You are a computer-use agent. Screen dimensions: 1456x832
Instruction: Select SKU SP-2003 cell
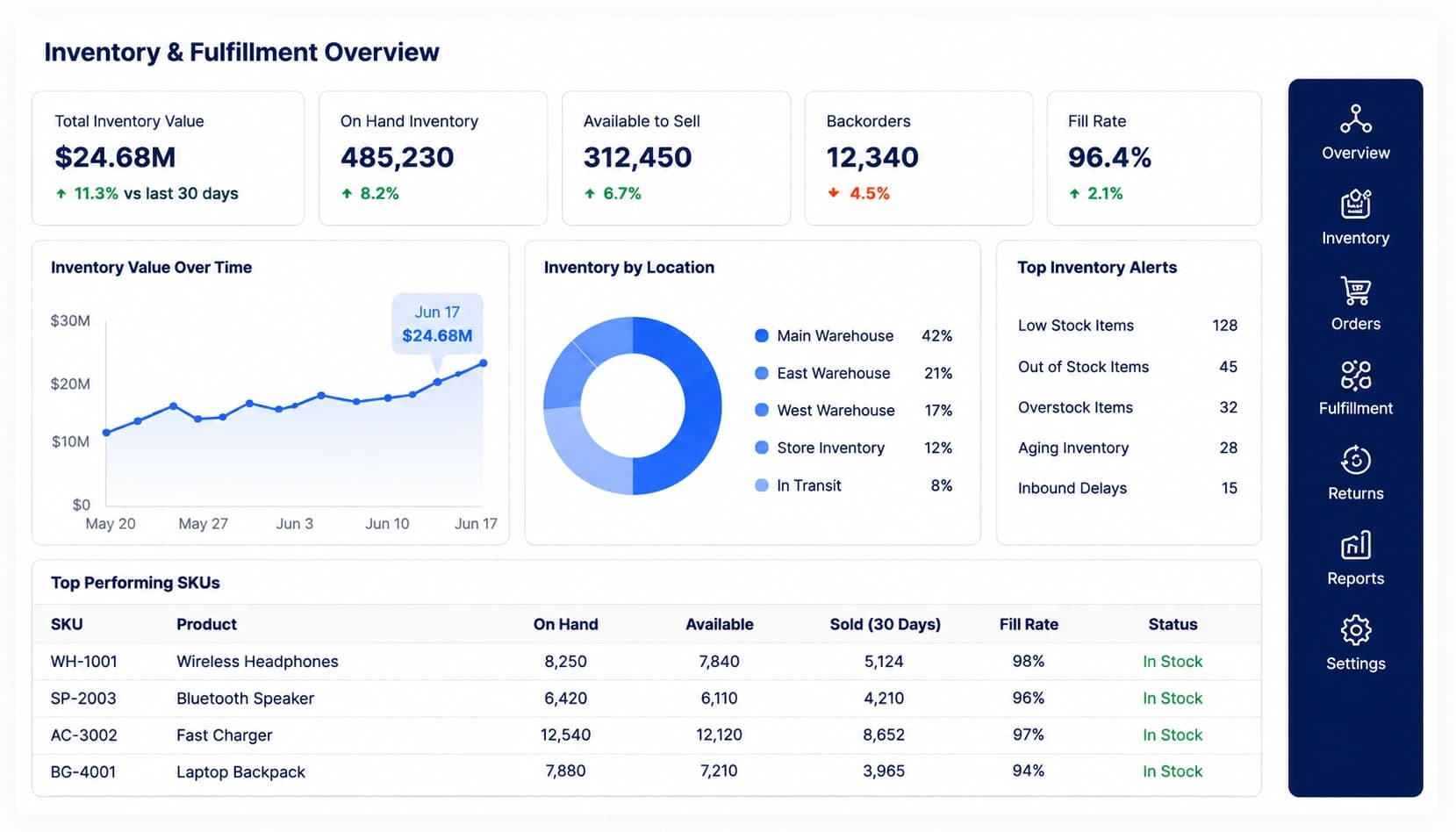(83, 699)
